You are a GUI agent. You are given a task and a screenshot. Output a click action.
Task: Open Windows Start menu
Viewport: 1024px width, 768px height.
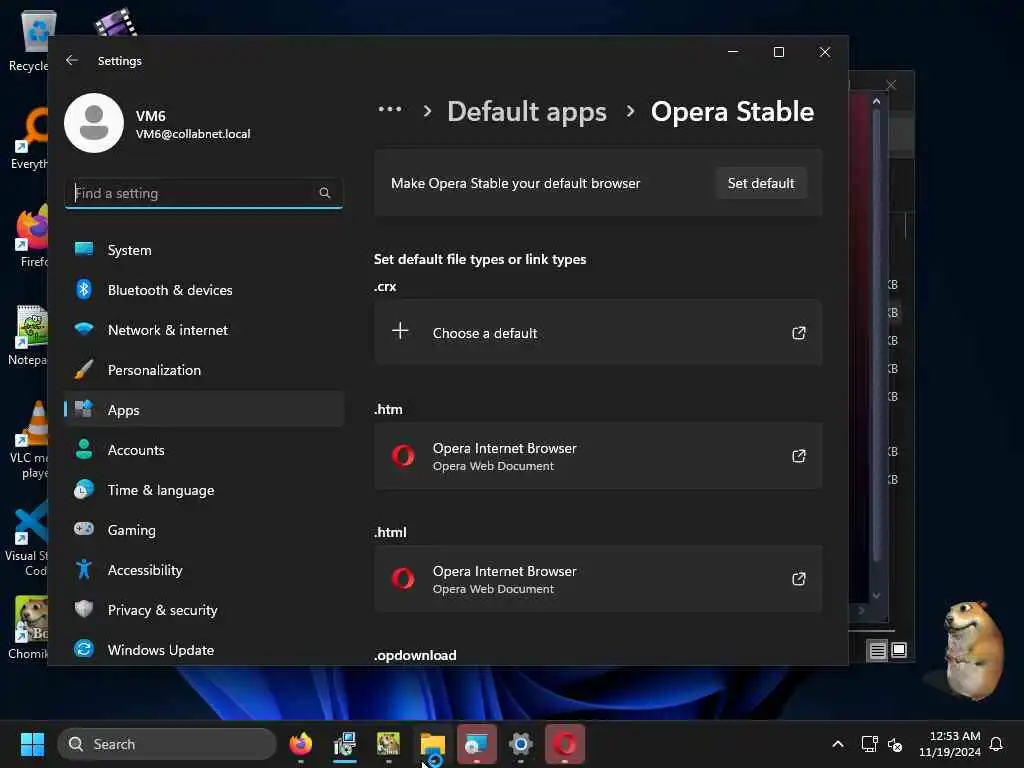[x=32, y=744]
